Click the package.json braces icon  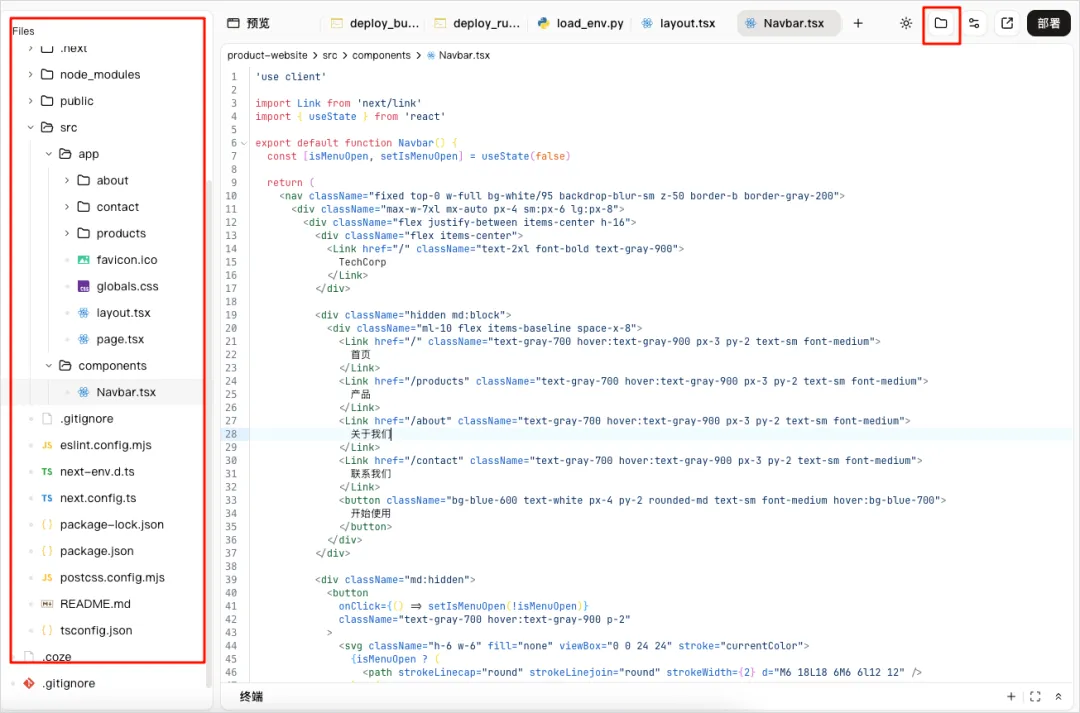pyautogui.click(x=47, y=551)
